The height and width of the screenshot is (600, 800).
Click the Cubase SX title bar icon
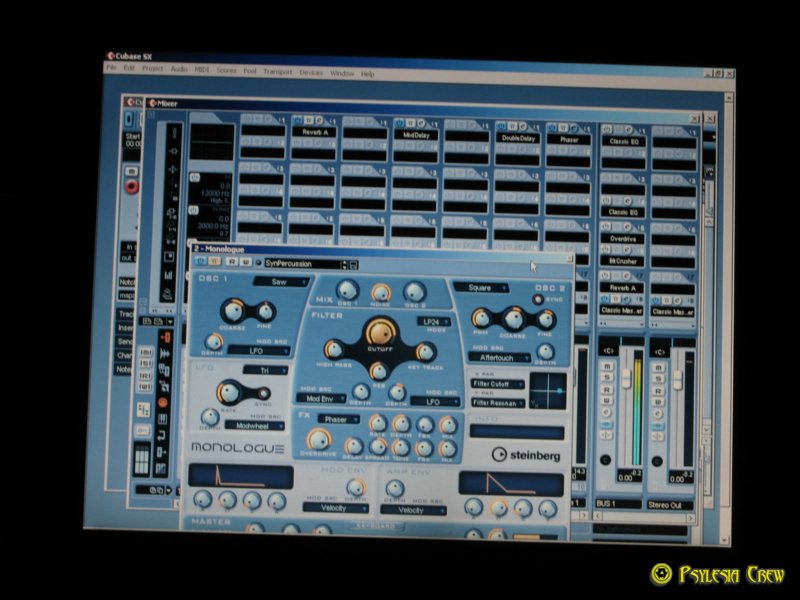[x=110, y=55]
